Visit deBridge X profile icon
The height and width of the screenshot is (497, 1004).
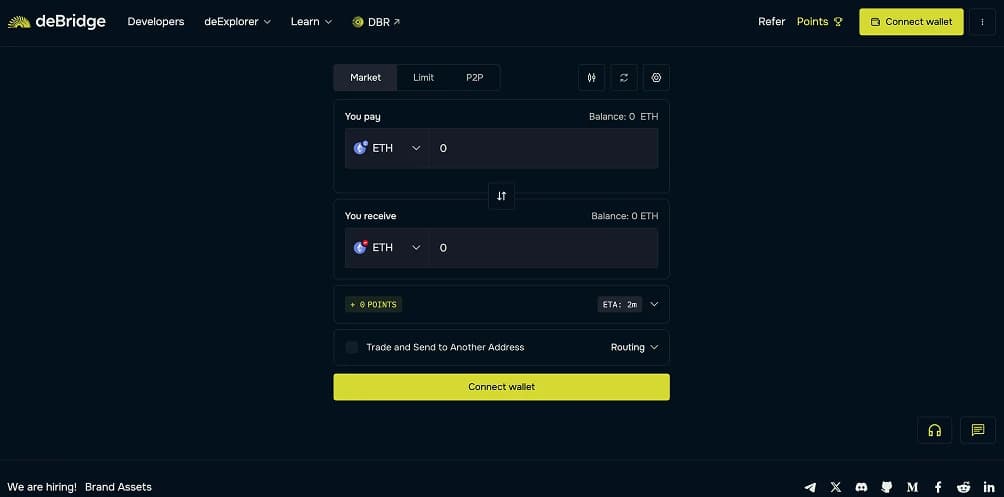pos(836,487)
